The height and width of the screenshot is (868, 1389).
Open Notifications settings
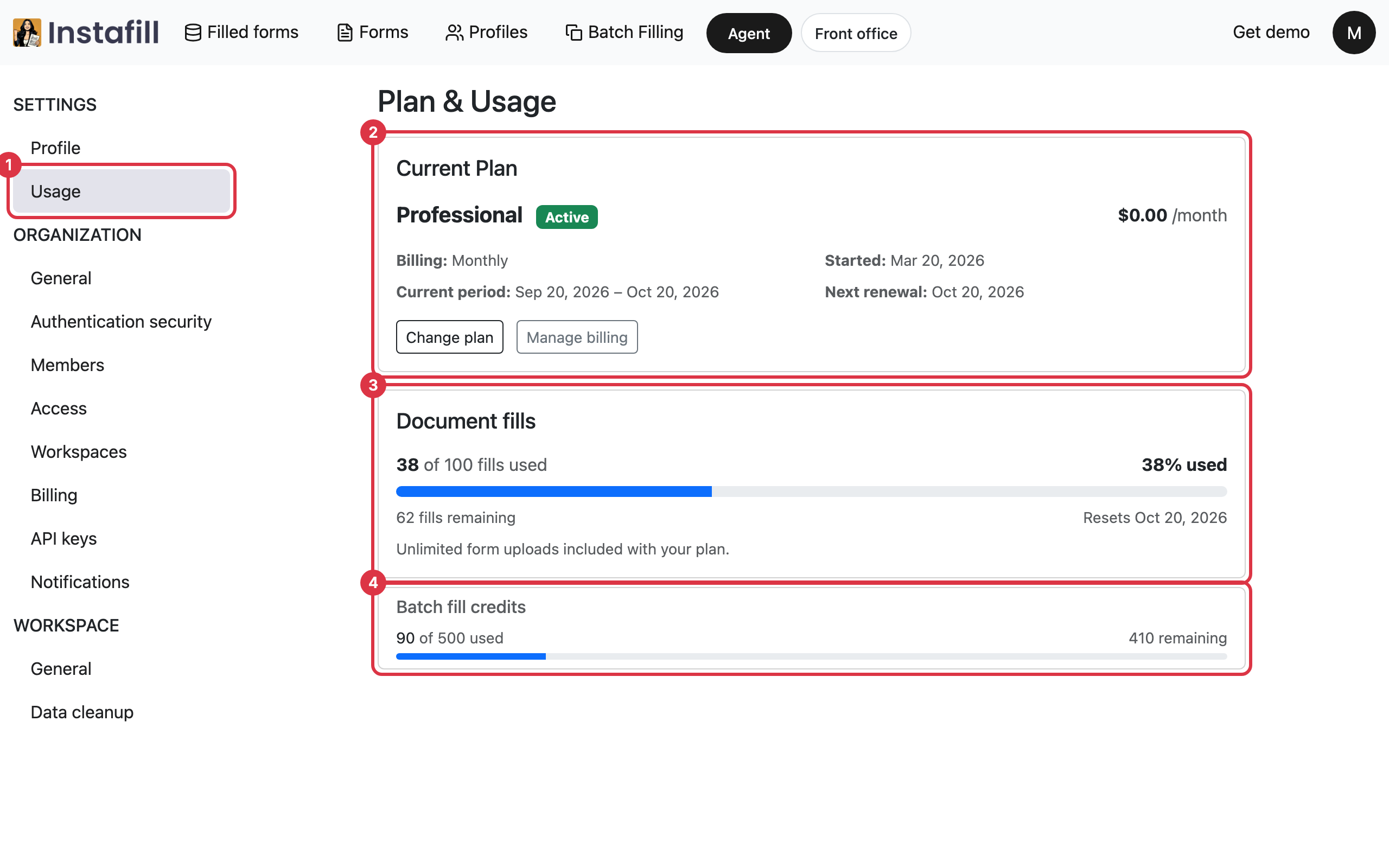tap(122, 582)
